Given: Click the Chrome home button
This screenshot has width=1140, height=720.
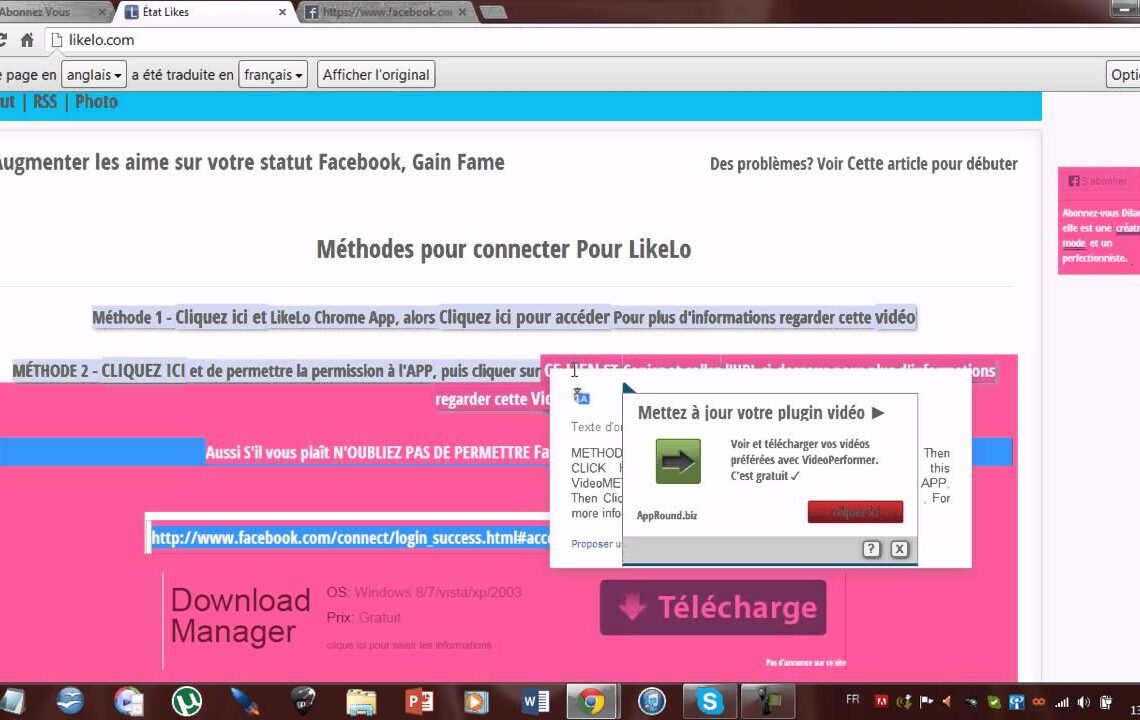Looking at the screenshot, I should (27, 40).
